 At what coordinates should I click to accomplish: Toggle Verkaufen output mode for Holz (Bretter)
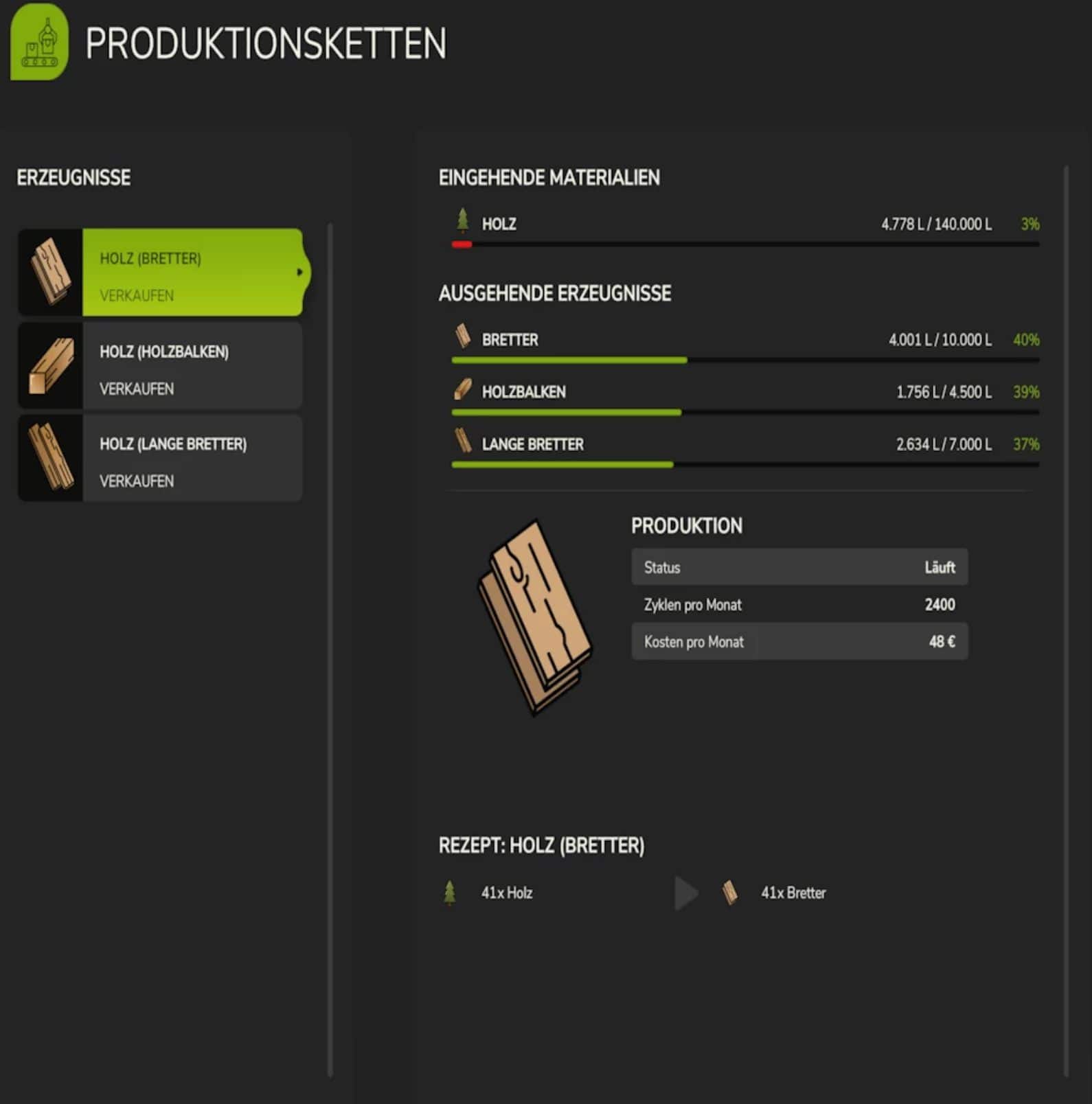(x=137, y=296)
